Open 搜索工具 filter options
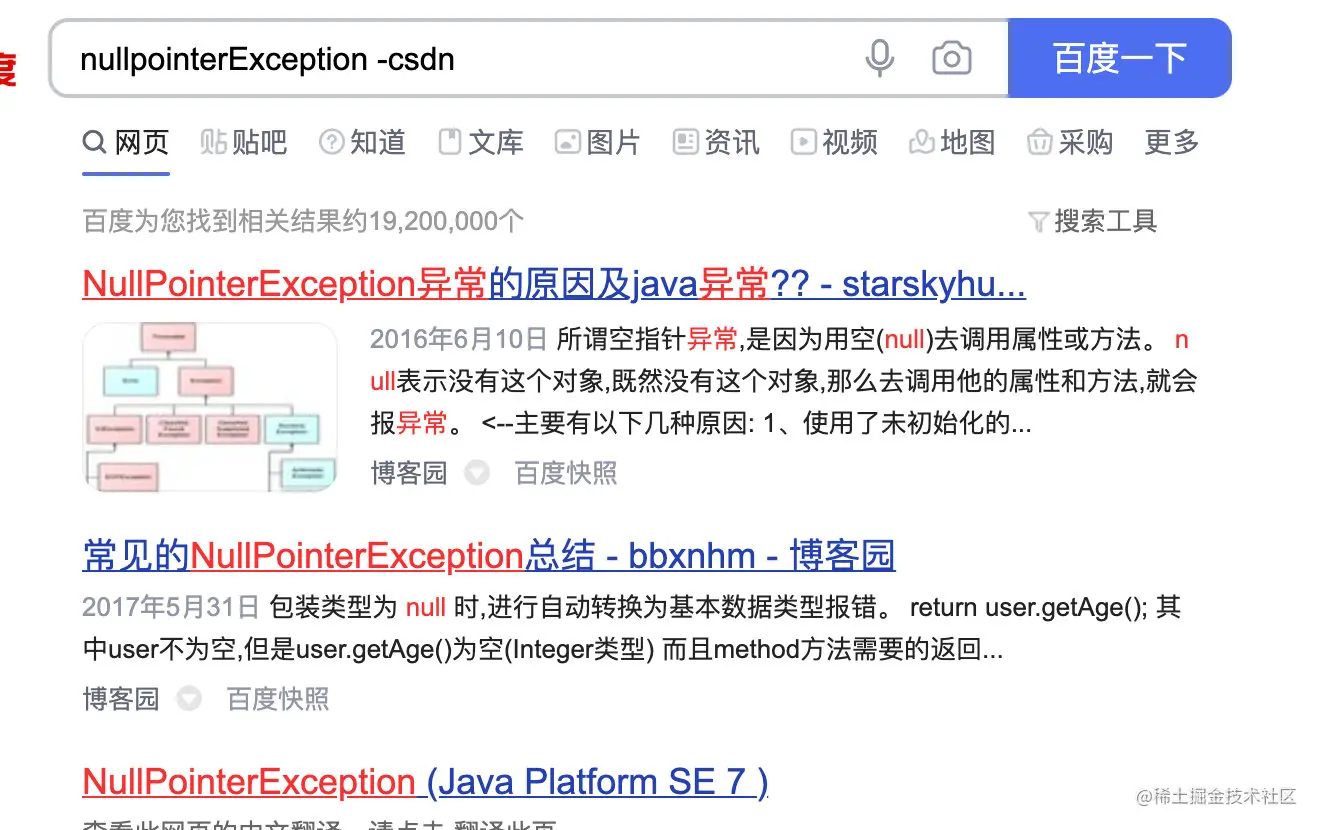Screen dimensions: 1320x830 click(1092, 221)
